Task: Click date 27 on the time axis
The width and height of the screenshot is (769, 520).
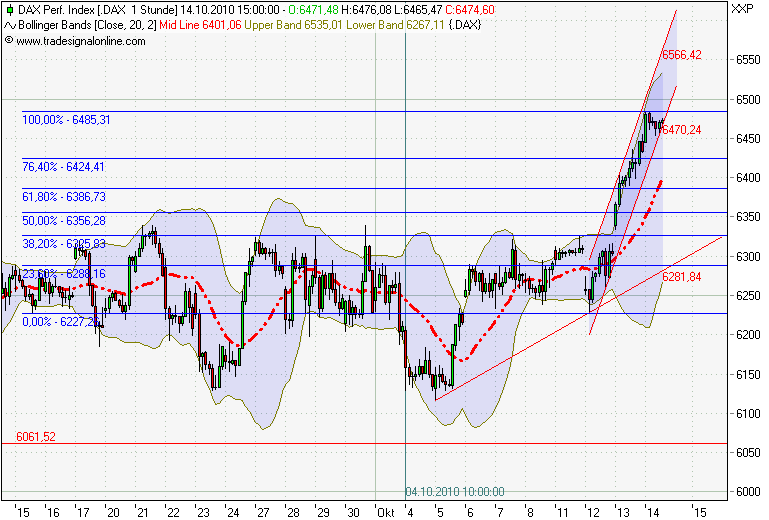Action: tap(263, 513)
